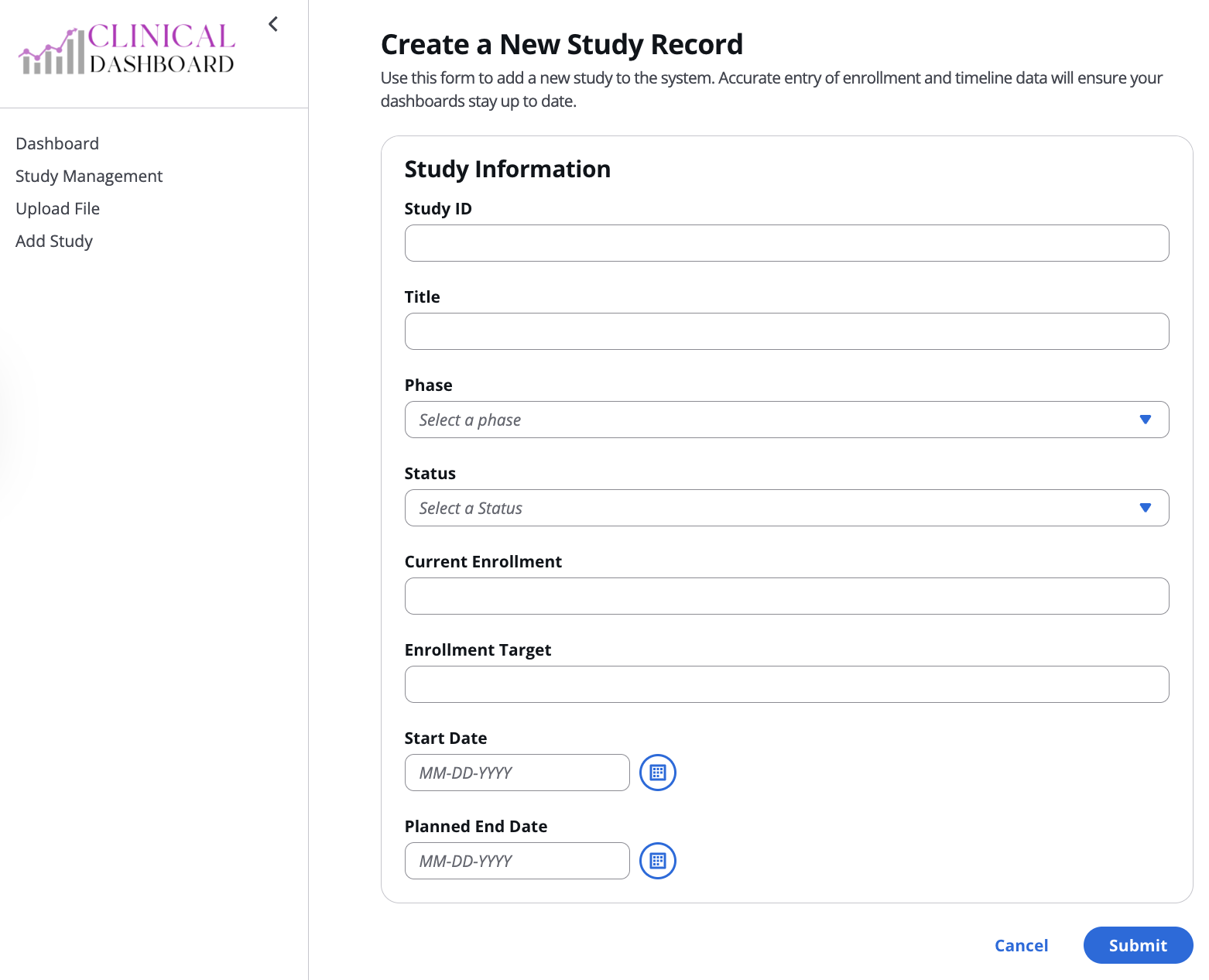Click the Start Date MM-DD-YYYY field
The image size is (1209, 980).
click(x=517, y=773)
